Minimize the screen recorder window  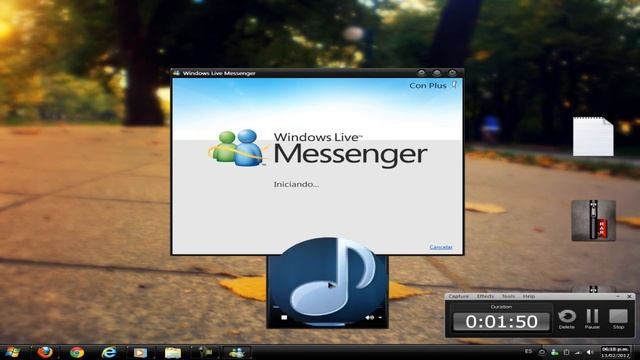pos(618,296)
